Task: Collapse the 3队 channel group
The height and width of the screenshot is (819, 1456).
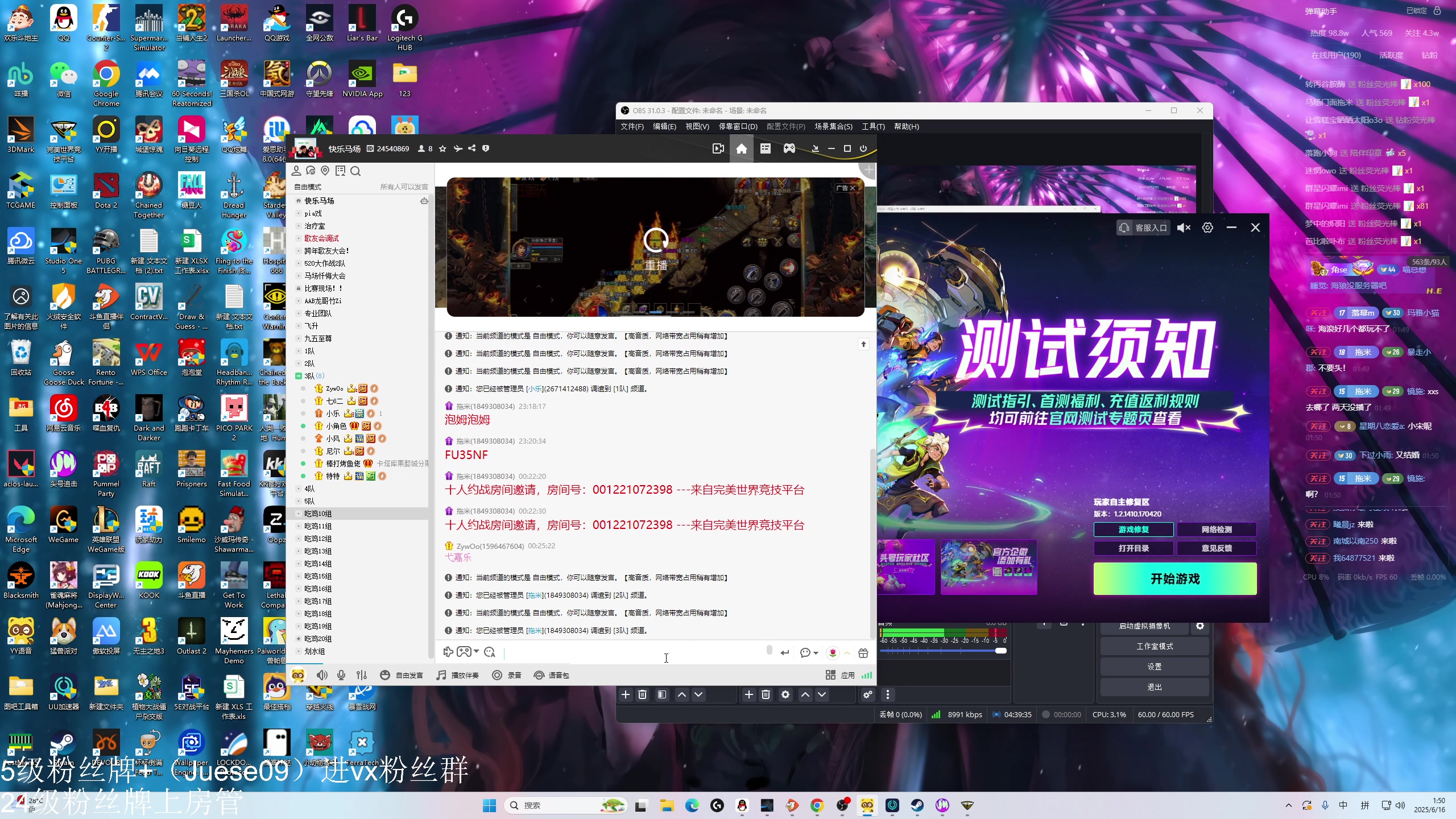Action: click(x=299, y=376)
